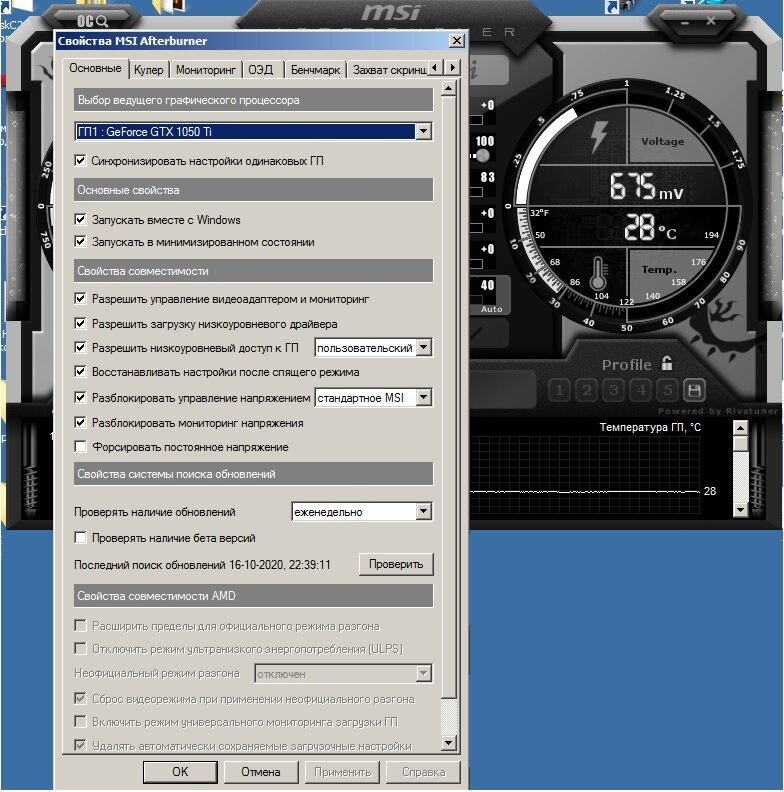Click the Profile lock icon
Viewport: 784px width, 792px height.
point(667,363)
